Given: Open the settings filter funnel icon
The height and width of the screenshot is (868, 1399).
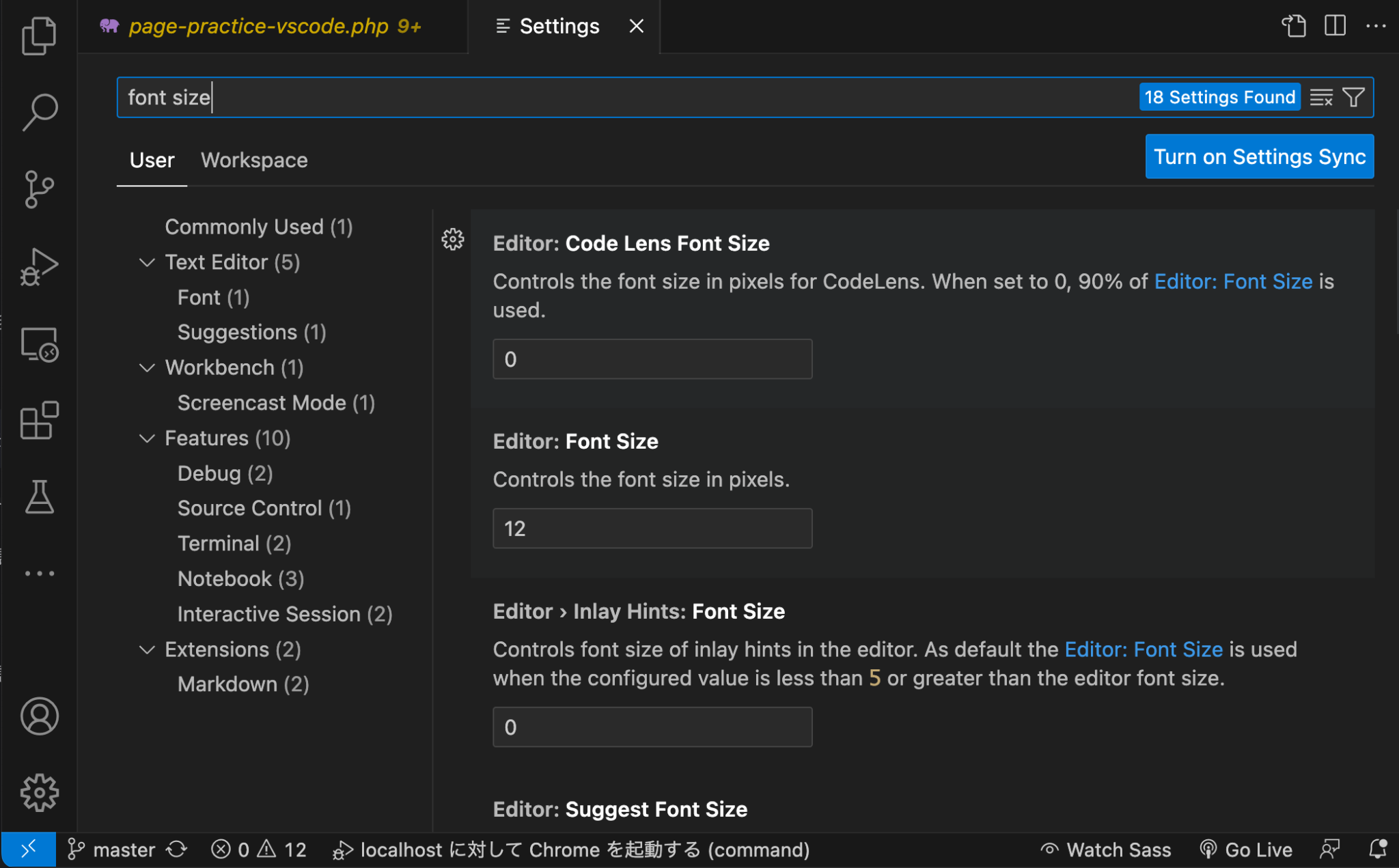Looking at the screenshot, I should coord(1353,98).
